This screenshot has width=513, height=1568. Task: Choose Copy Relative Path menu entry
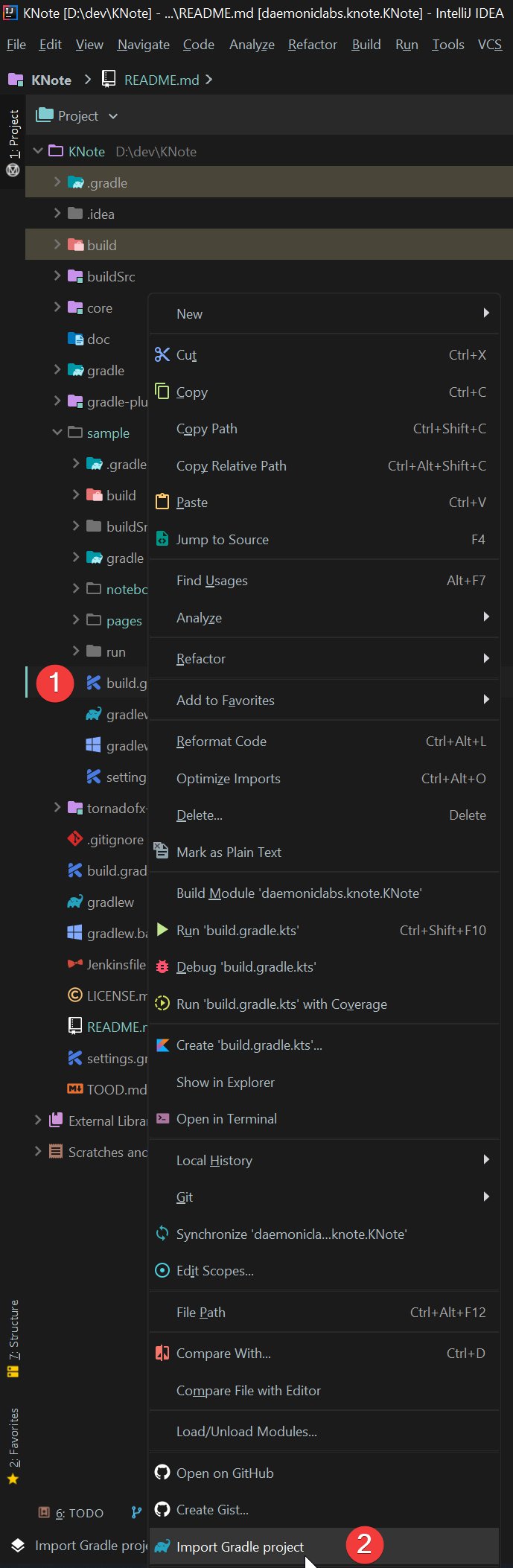click(324, 465)
